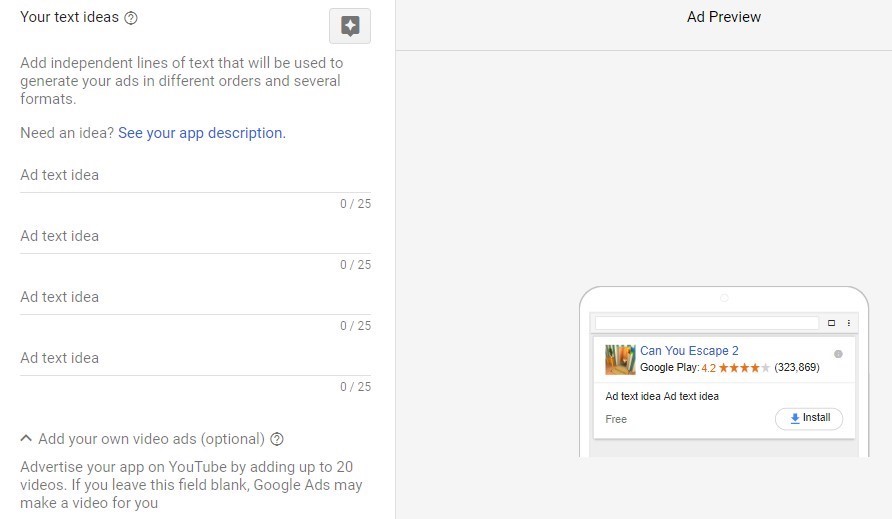
Task: Click the three-dot menu in phone preview
Action: pyautogui.click(x=849, y=323)
